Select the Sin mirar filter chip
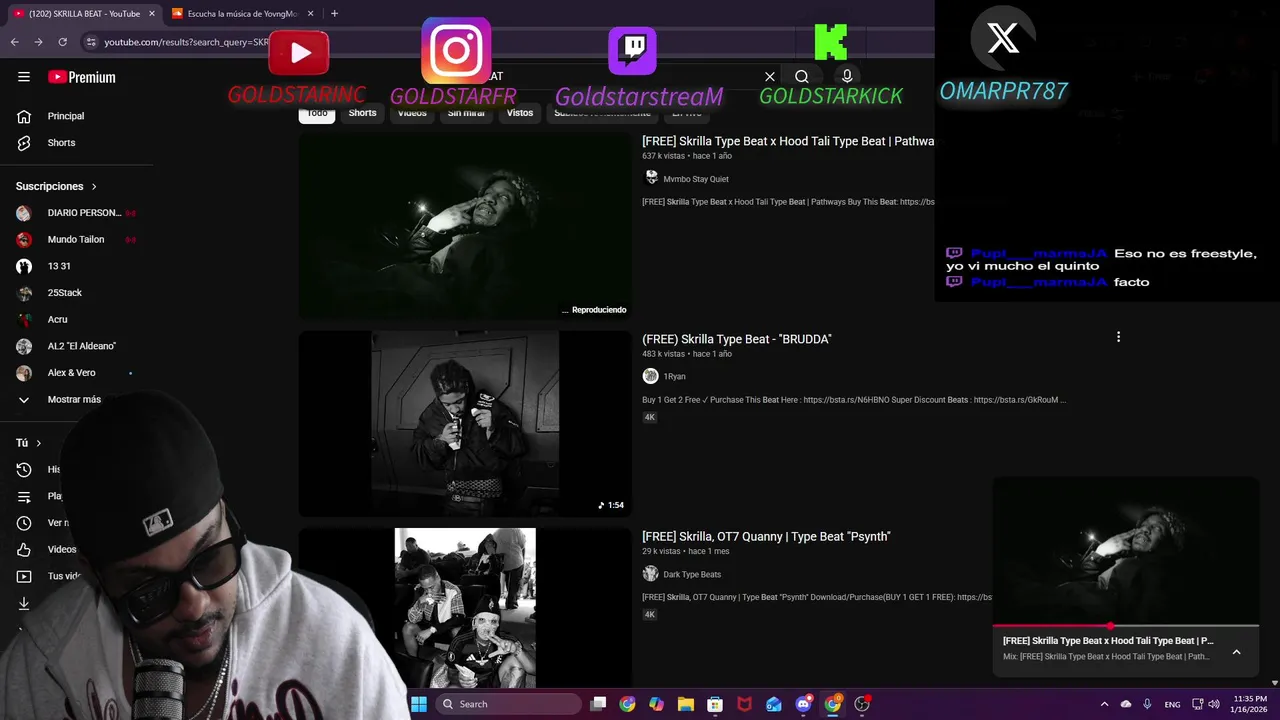 click(466, 113)
